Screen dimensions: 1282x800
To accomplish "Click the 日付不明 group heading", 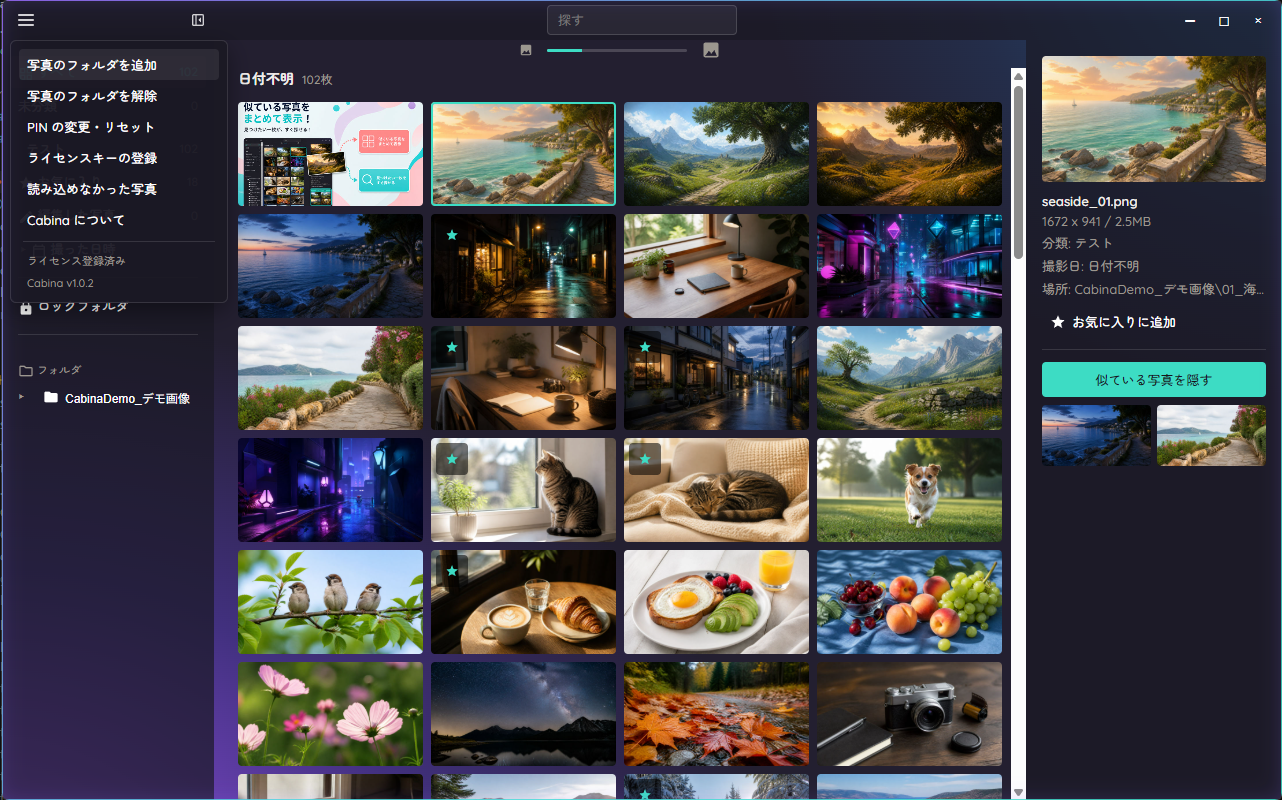I will [267, 79].
